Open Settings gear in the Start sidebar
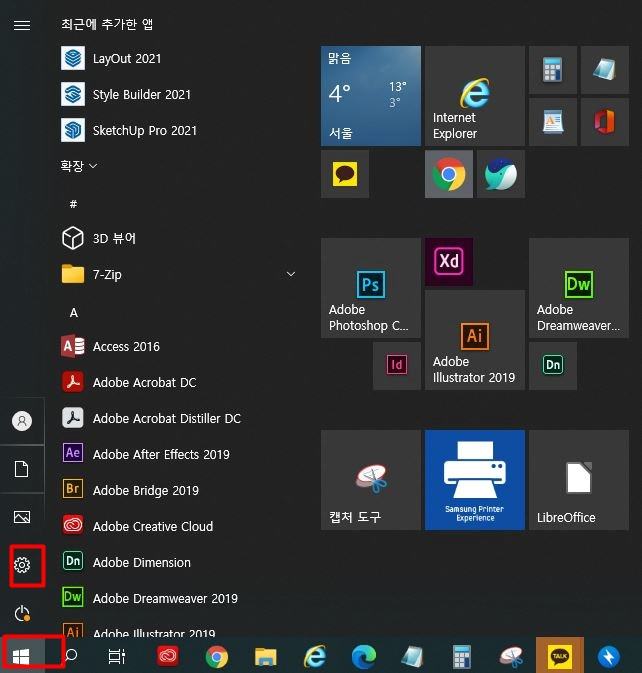The image size is (642, 673). click(x=22, y=565)
